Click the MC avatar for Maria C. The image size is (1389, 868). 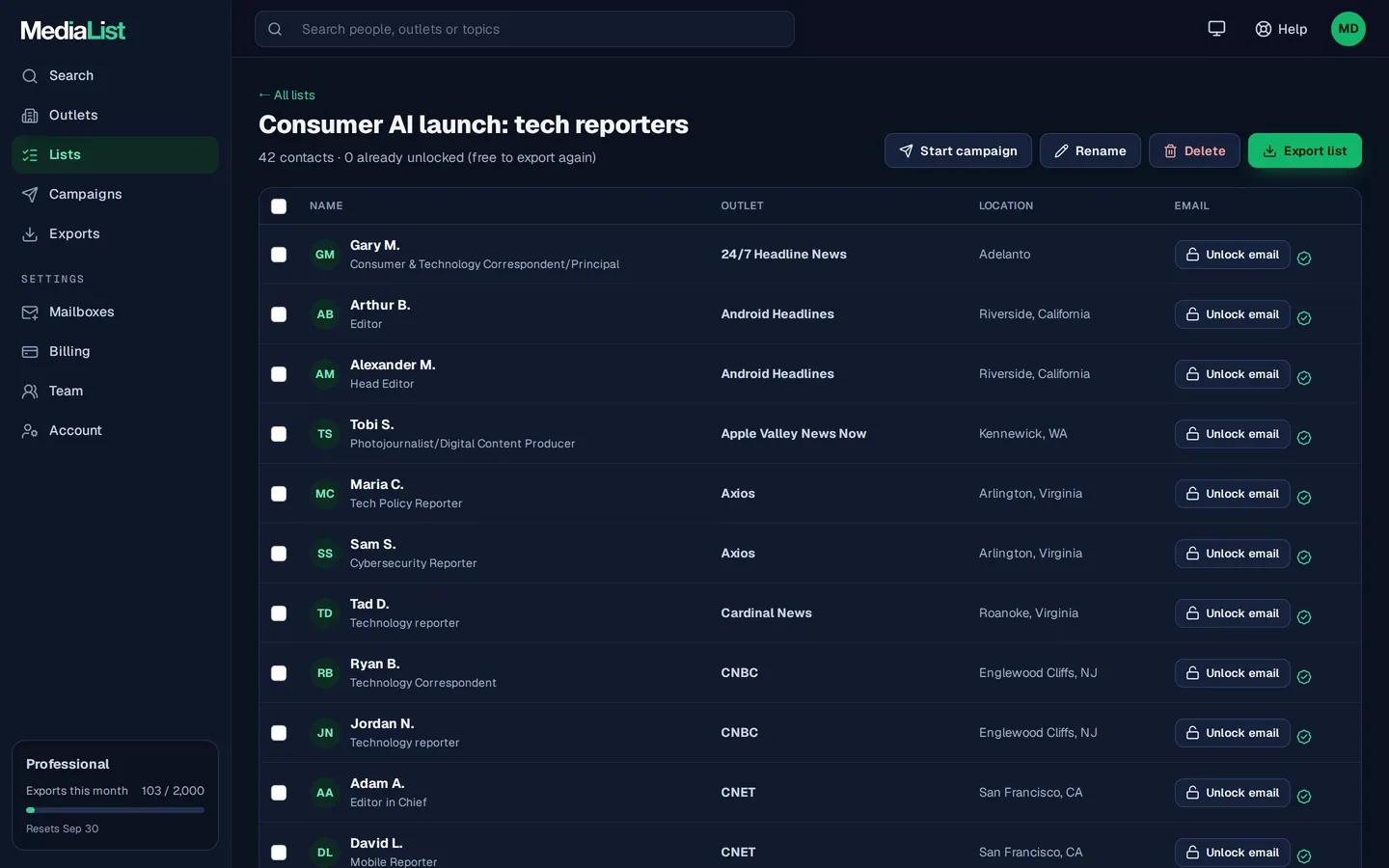coord(325,494)
